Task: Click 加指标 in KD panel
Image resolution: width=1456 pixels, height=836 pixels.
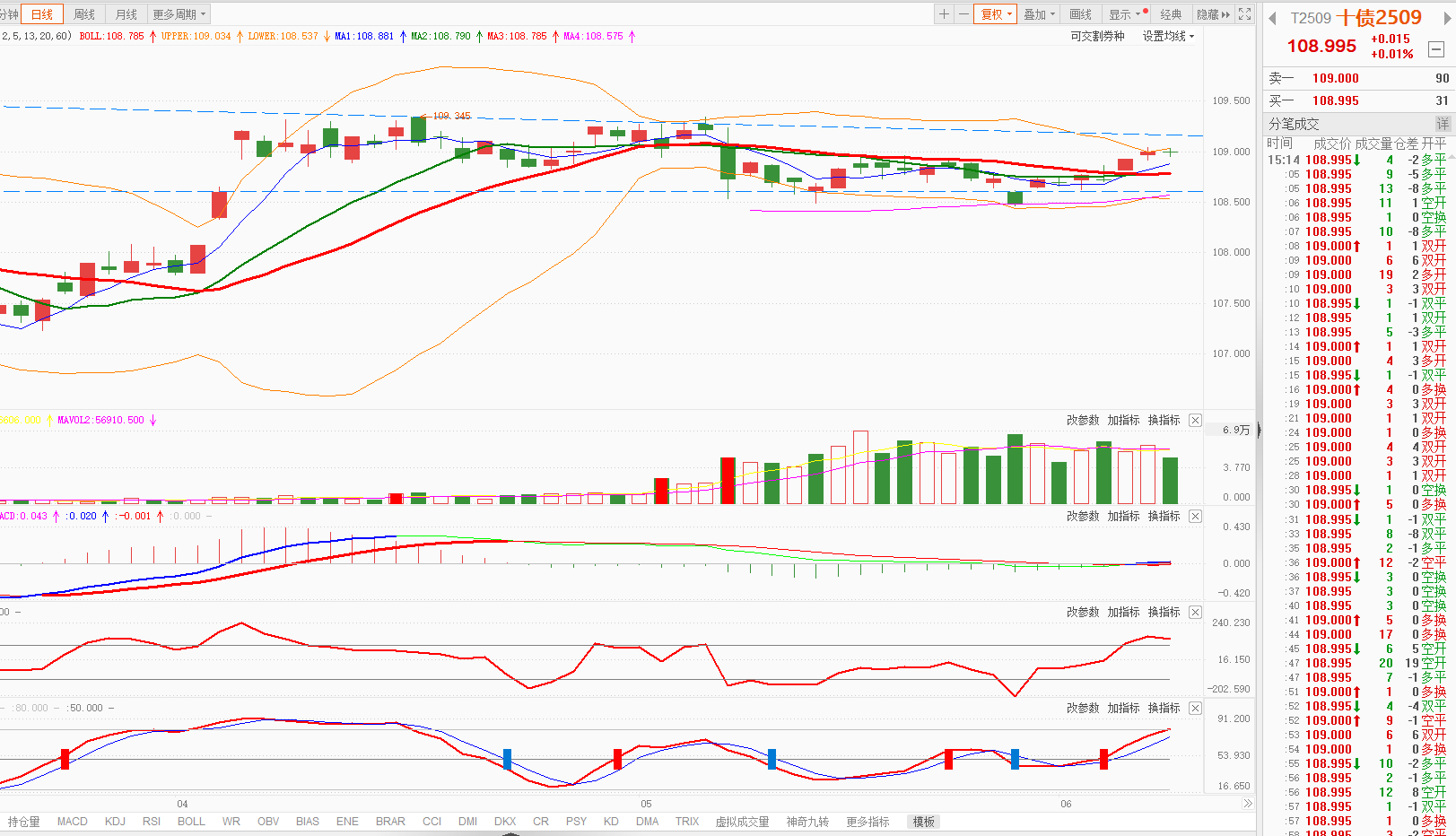Action: pyautogui.click(x=1123, y=708)
